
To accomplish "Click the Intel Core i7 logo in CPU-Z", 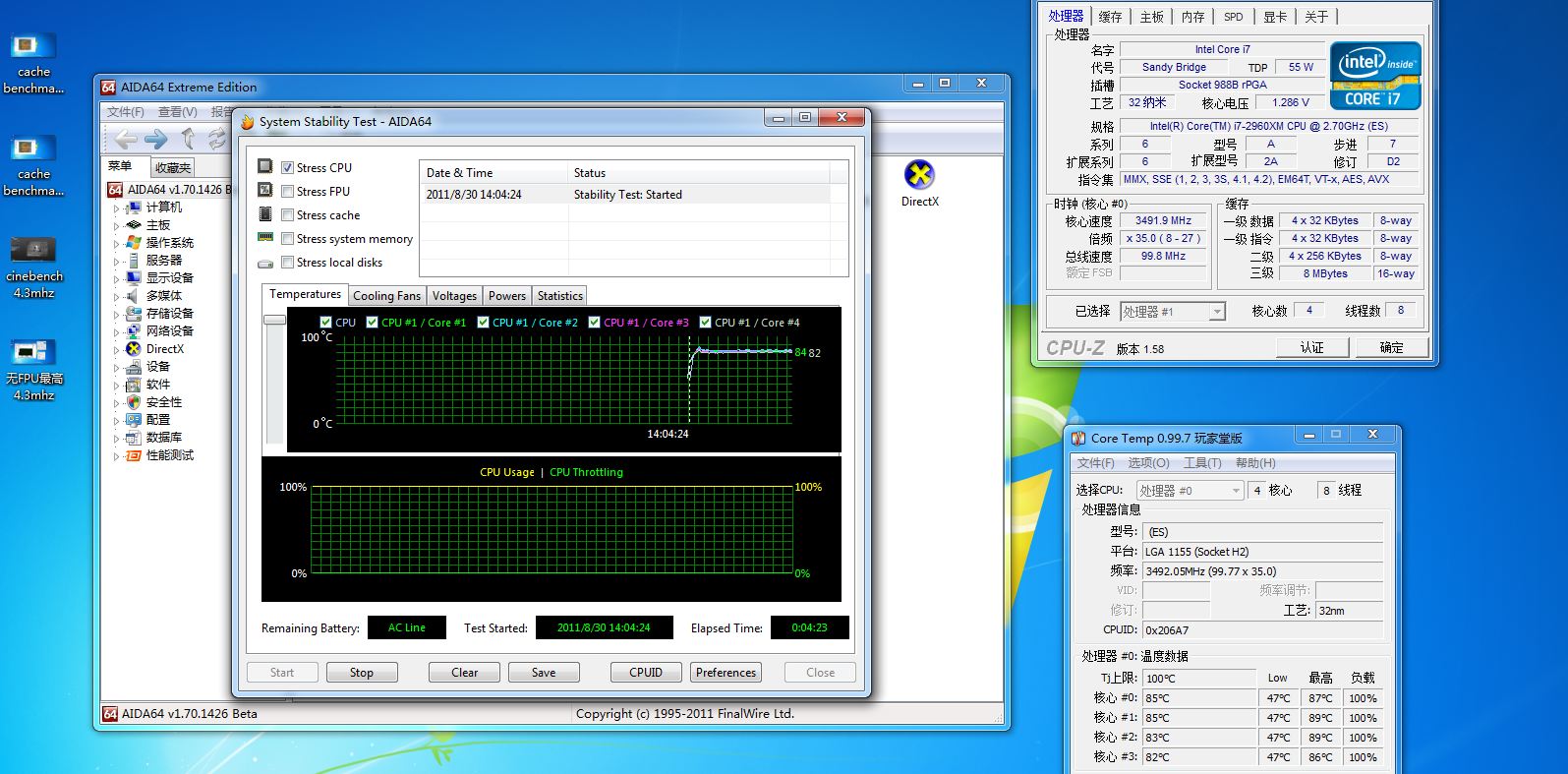I will tap(1375, 75).
